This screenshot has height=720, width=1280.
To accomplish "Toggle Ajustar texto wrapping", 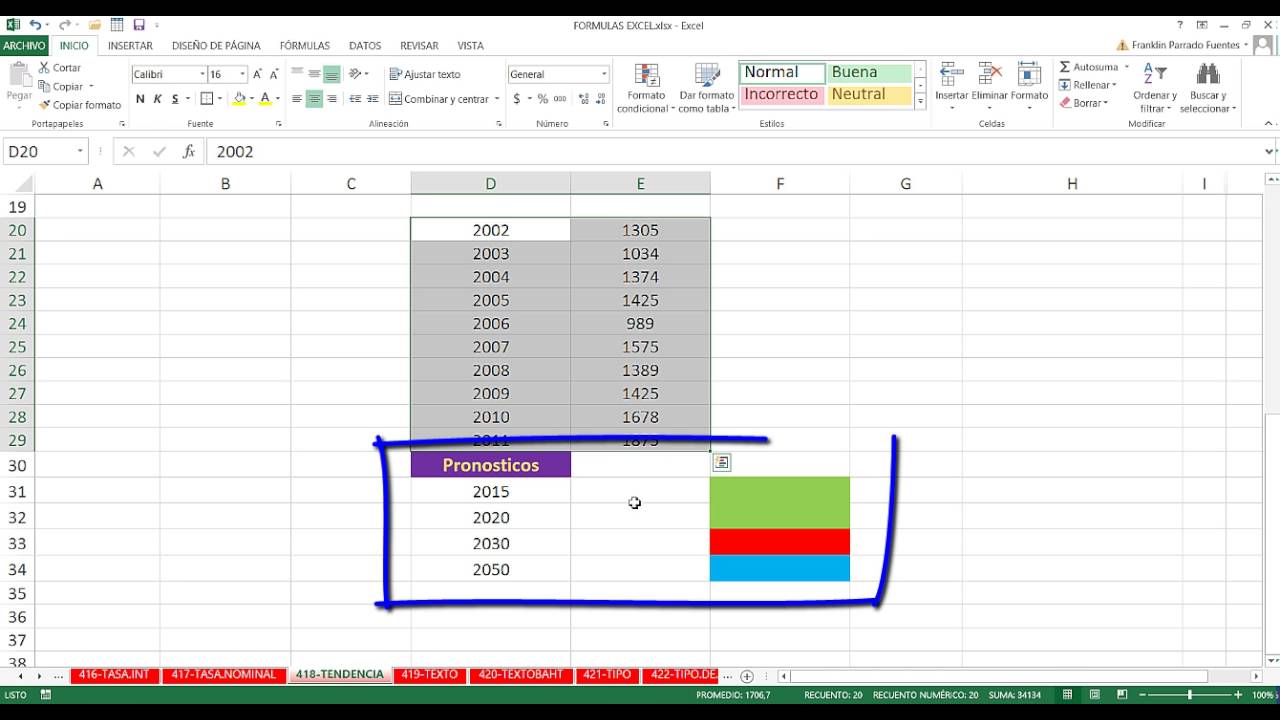I will click(425, 74).
